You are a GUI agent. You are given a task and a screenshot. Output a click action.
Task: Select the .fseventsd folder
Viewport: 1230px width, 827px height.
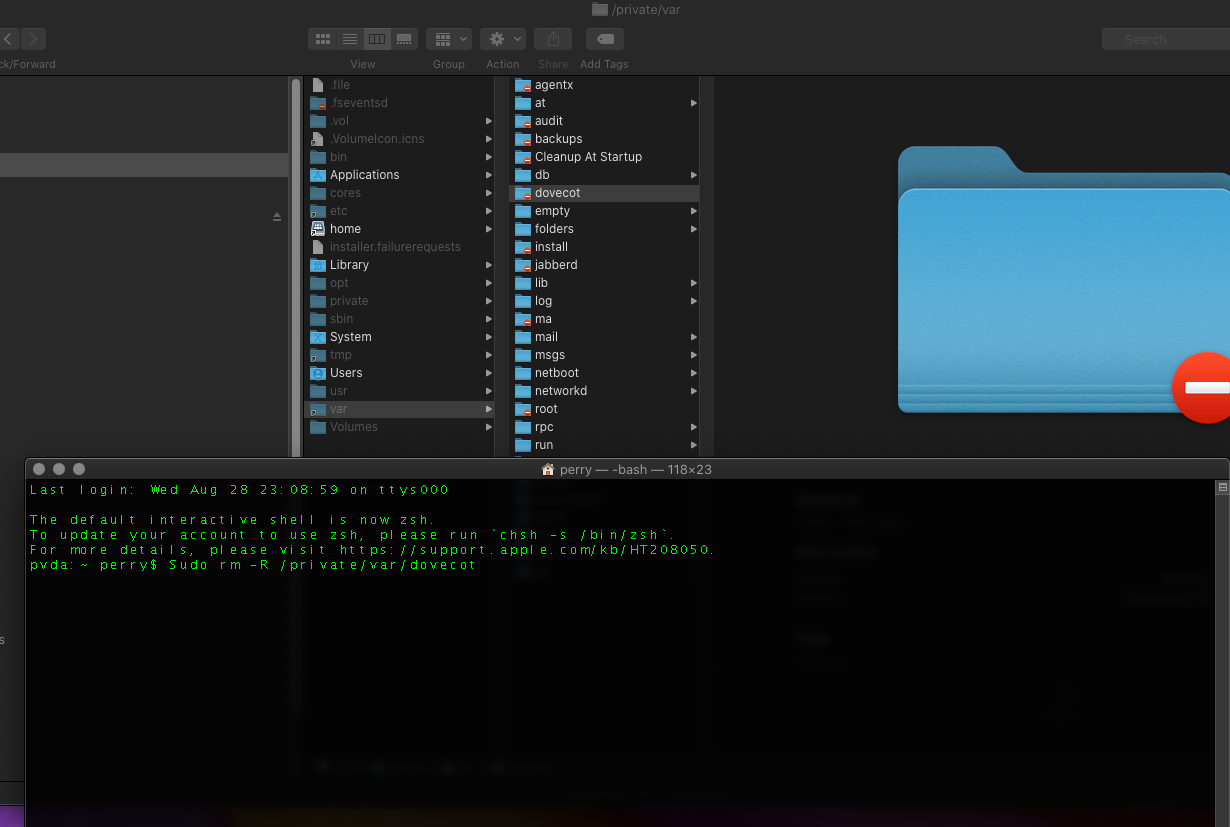400,103
